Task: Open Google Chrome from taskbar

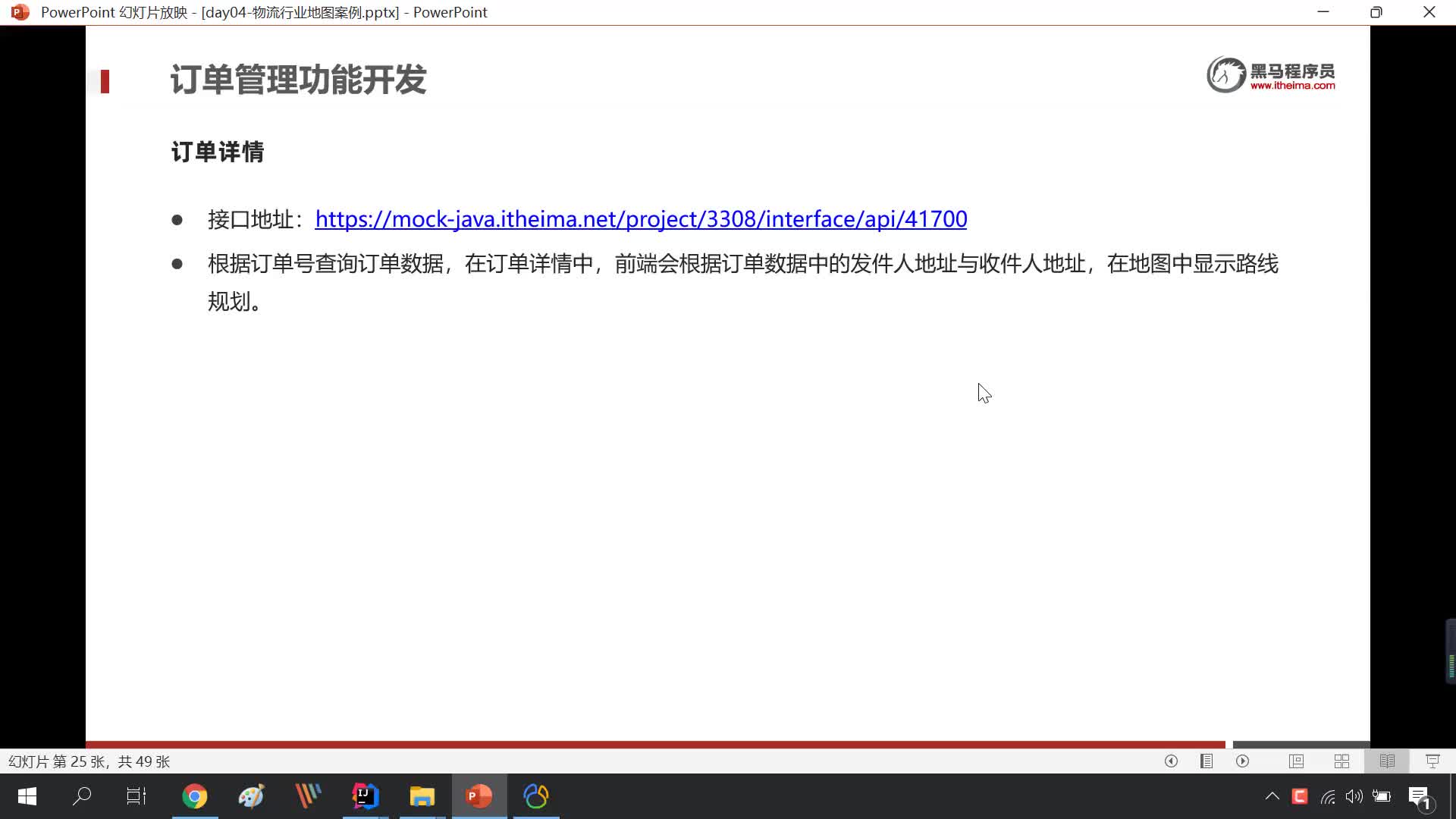Action: coord(195,796)
